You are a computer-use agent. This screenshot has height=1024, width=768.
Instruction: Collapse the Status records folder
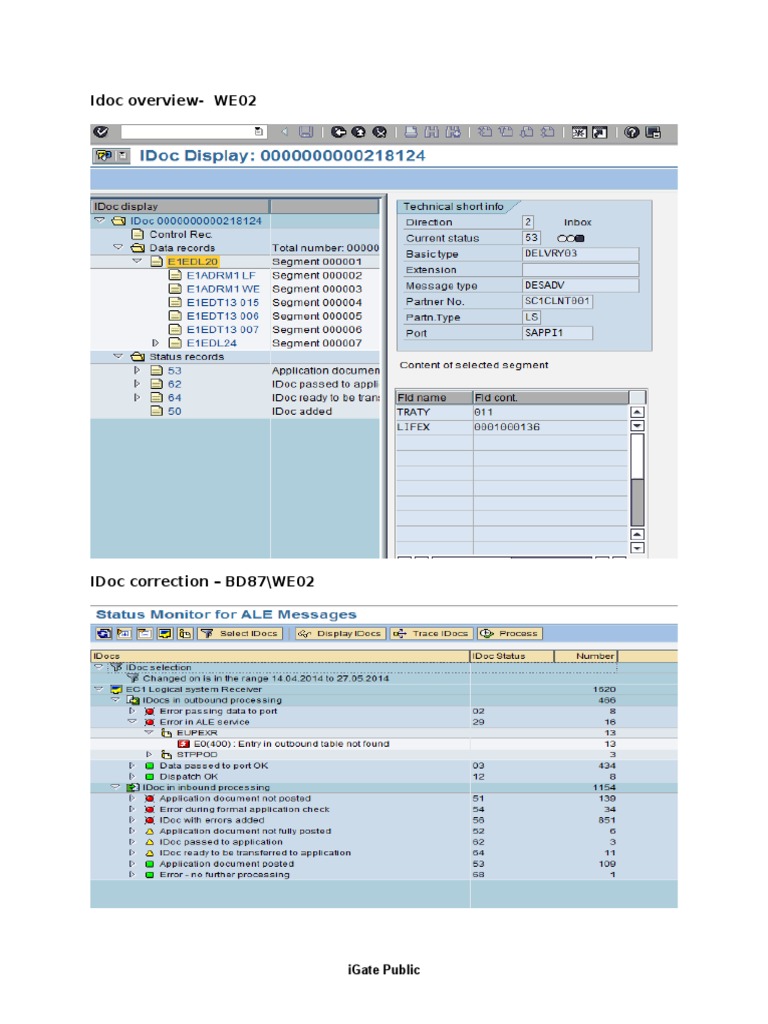pyautogui.click(x=118, y=357)
